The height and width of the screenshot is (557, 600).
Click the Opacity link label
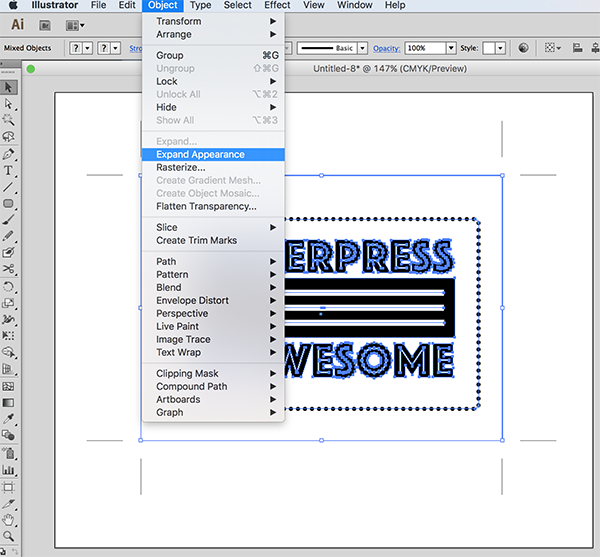(x=386, y=48)
